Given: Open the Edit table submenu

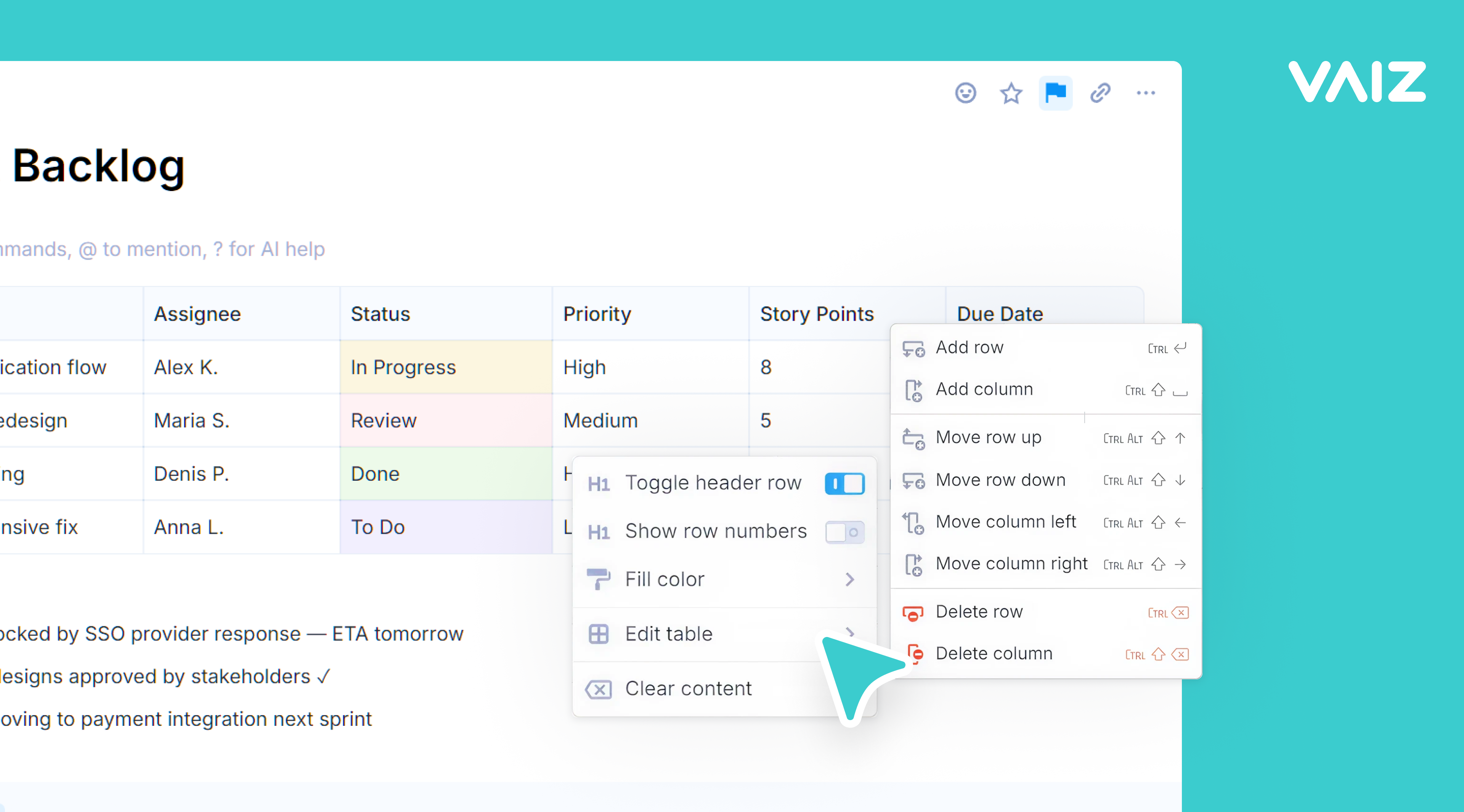Looking at the screenshot, I should (x=668, y=634).
